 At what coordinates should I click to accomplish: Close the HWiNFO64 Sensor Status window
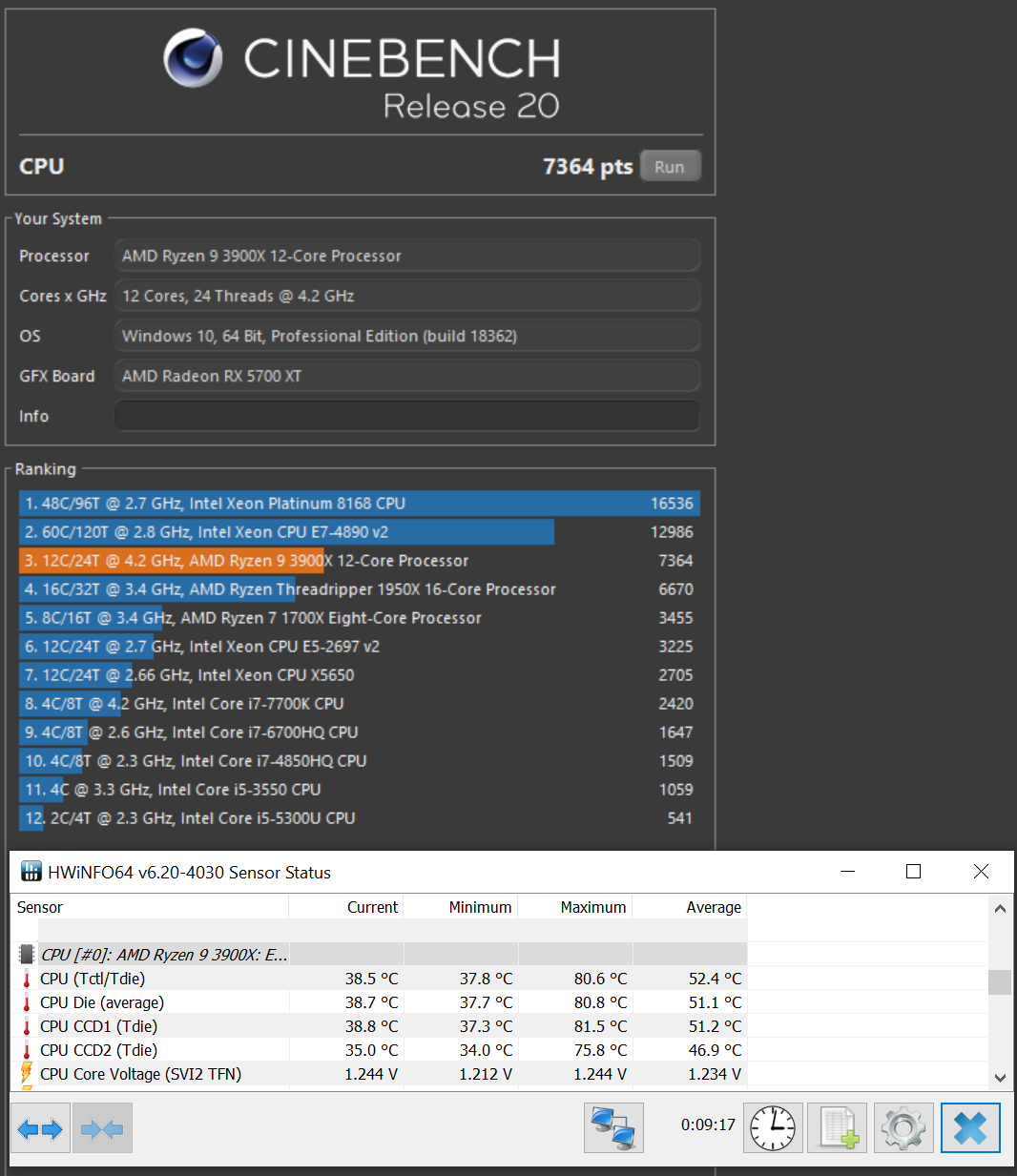point(981,872)
